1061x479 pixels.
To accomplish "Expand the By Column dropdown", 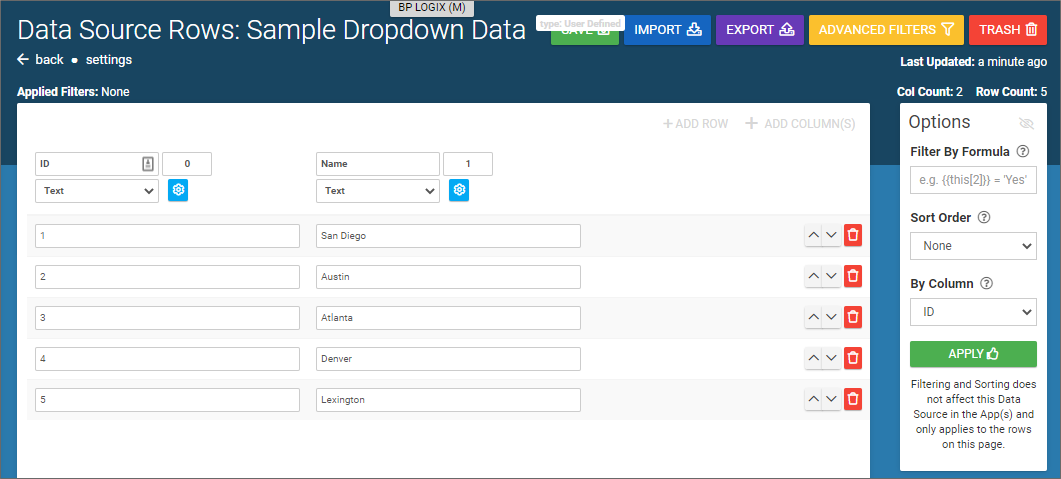I will pos(973,312).
